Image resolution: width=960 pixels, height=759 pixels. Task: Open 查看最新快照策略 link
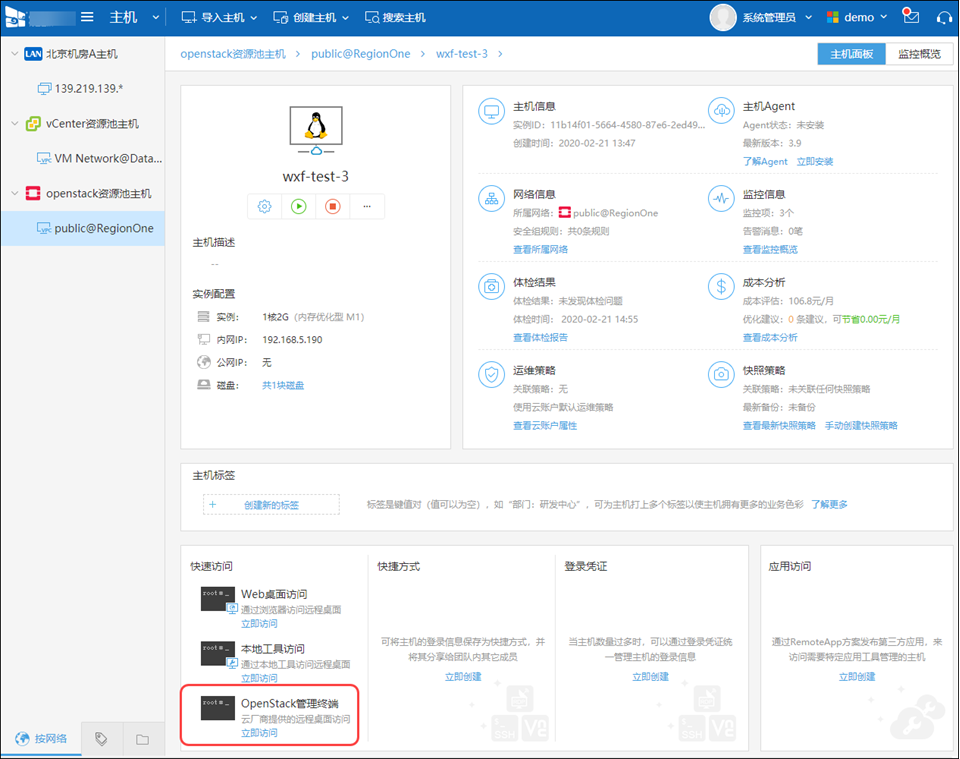pyautogui.click(x=779, y=425)
